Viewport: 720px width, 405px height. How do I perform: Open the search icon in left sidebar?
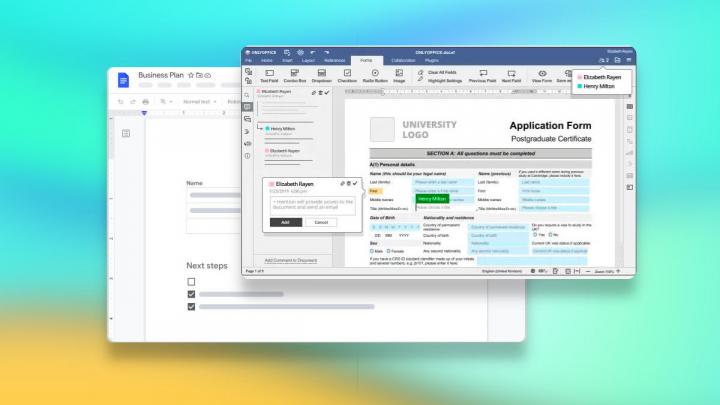[x=247, y=94]
